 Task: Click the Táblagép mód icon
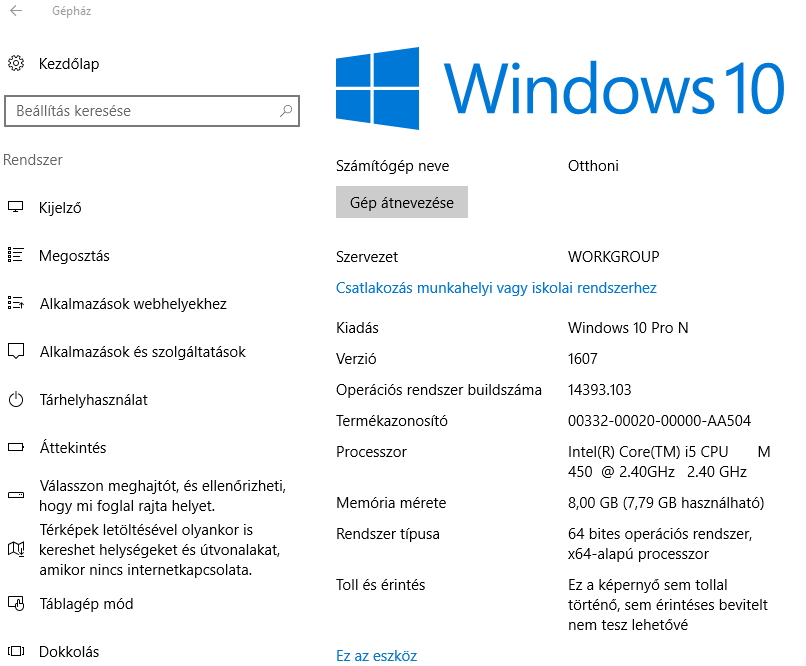tap(16, 603)
